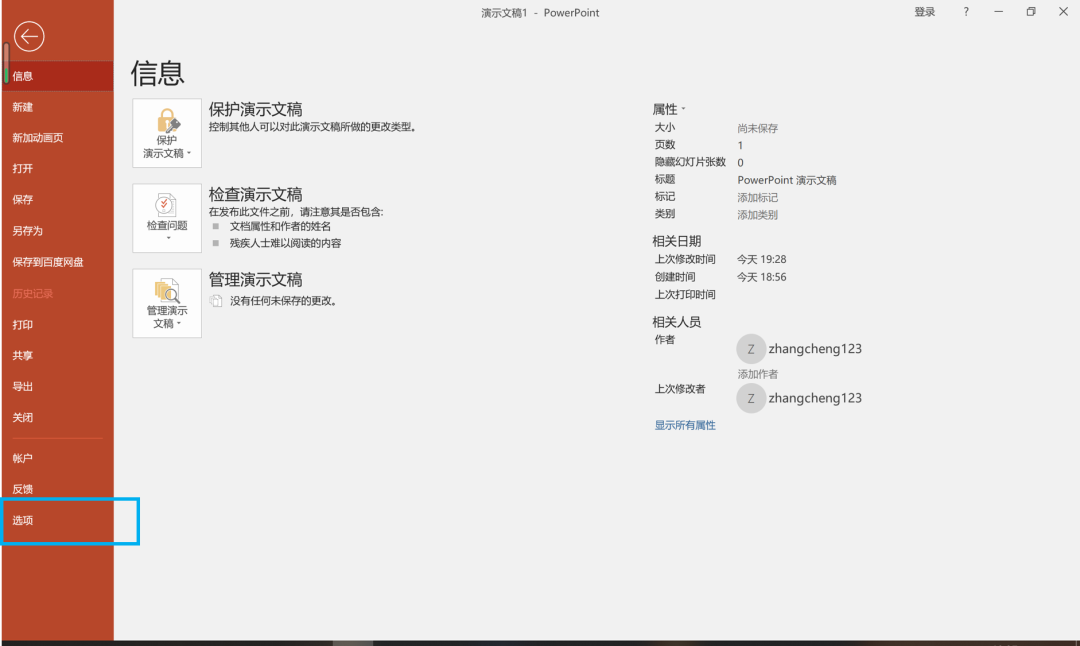Open 选项 PowerPoint options

pos(58,520)
